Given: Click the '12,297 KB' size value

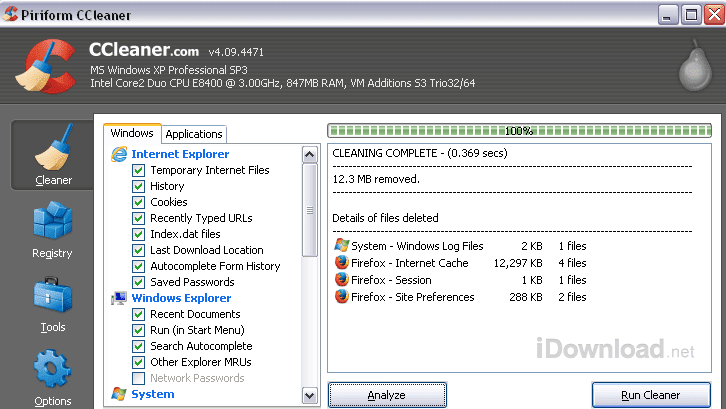Looking at the screenshot, I should tap(518, 263).
